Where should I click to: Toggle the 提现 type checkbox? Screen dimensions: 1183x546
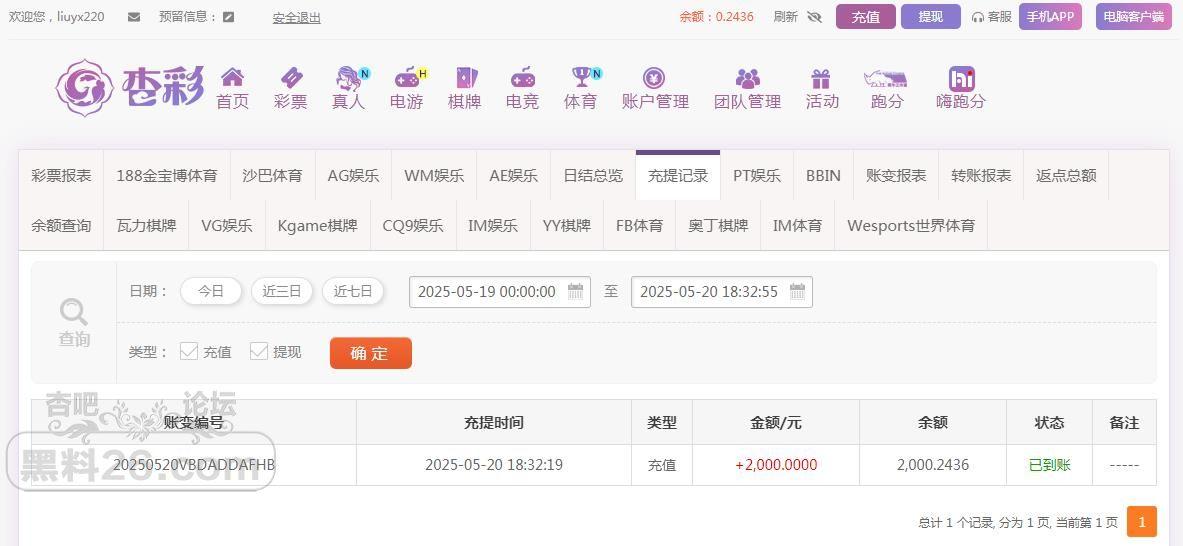click(x=259, y=351)
